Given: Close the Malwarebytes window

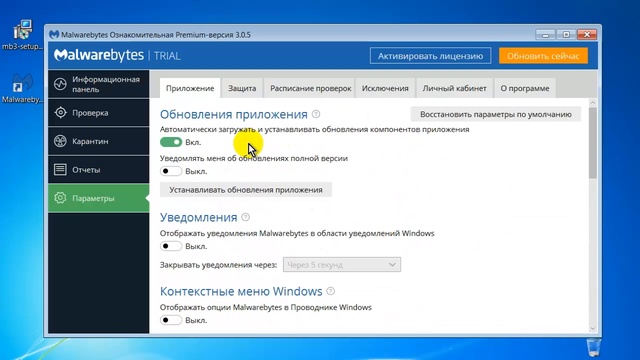Looking at the screenshot, I should pyautogui.click(x=587, y=35).
